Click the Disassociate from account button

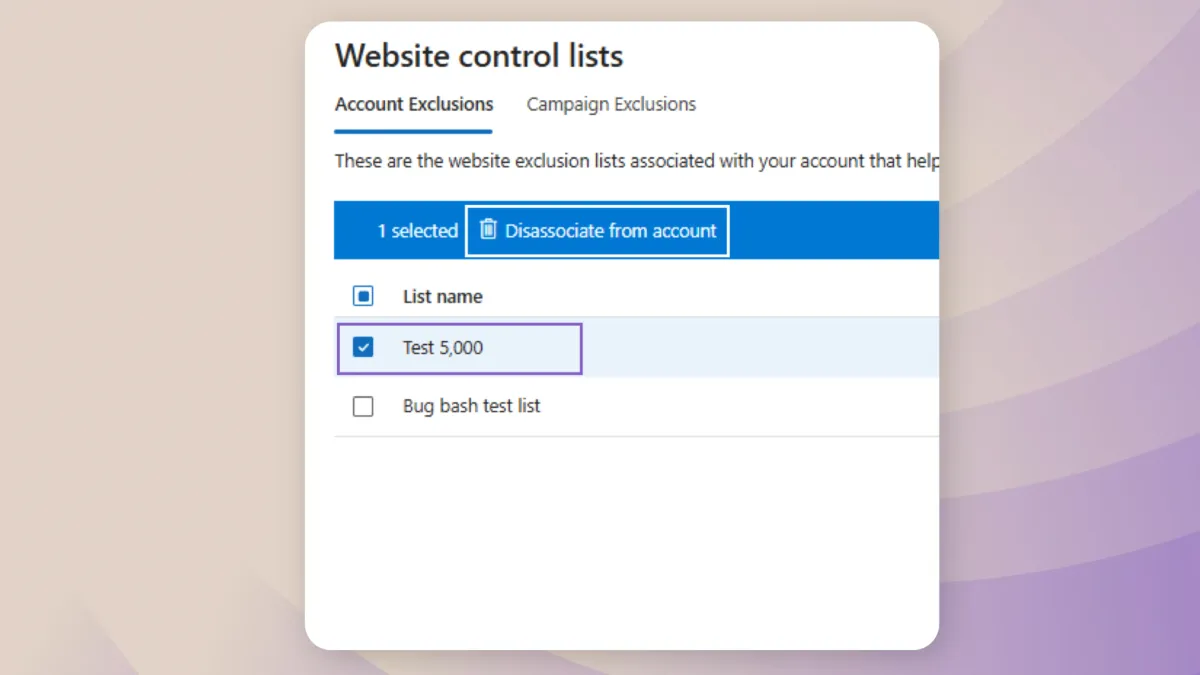[597, 230]
